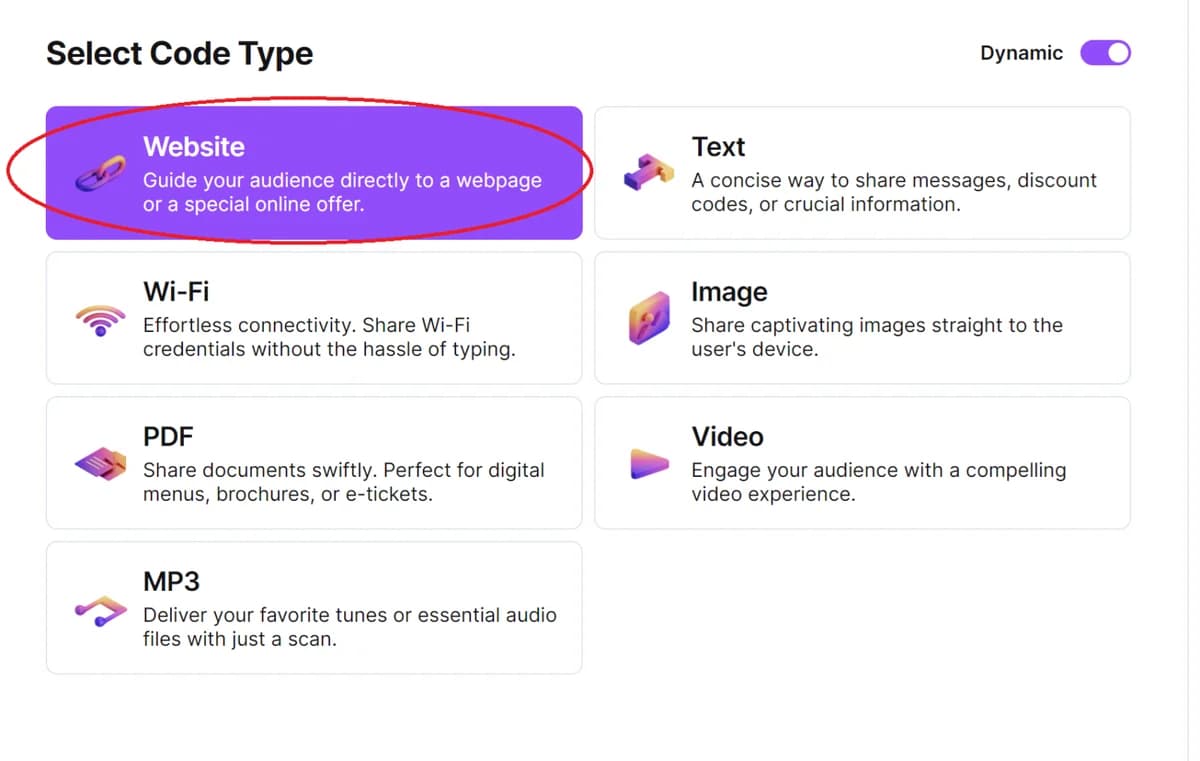Image resolution: width=1200 pixels, height=761 pixels.
Task: Pick the Image code type
Action: click(x=861, y=318)
